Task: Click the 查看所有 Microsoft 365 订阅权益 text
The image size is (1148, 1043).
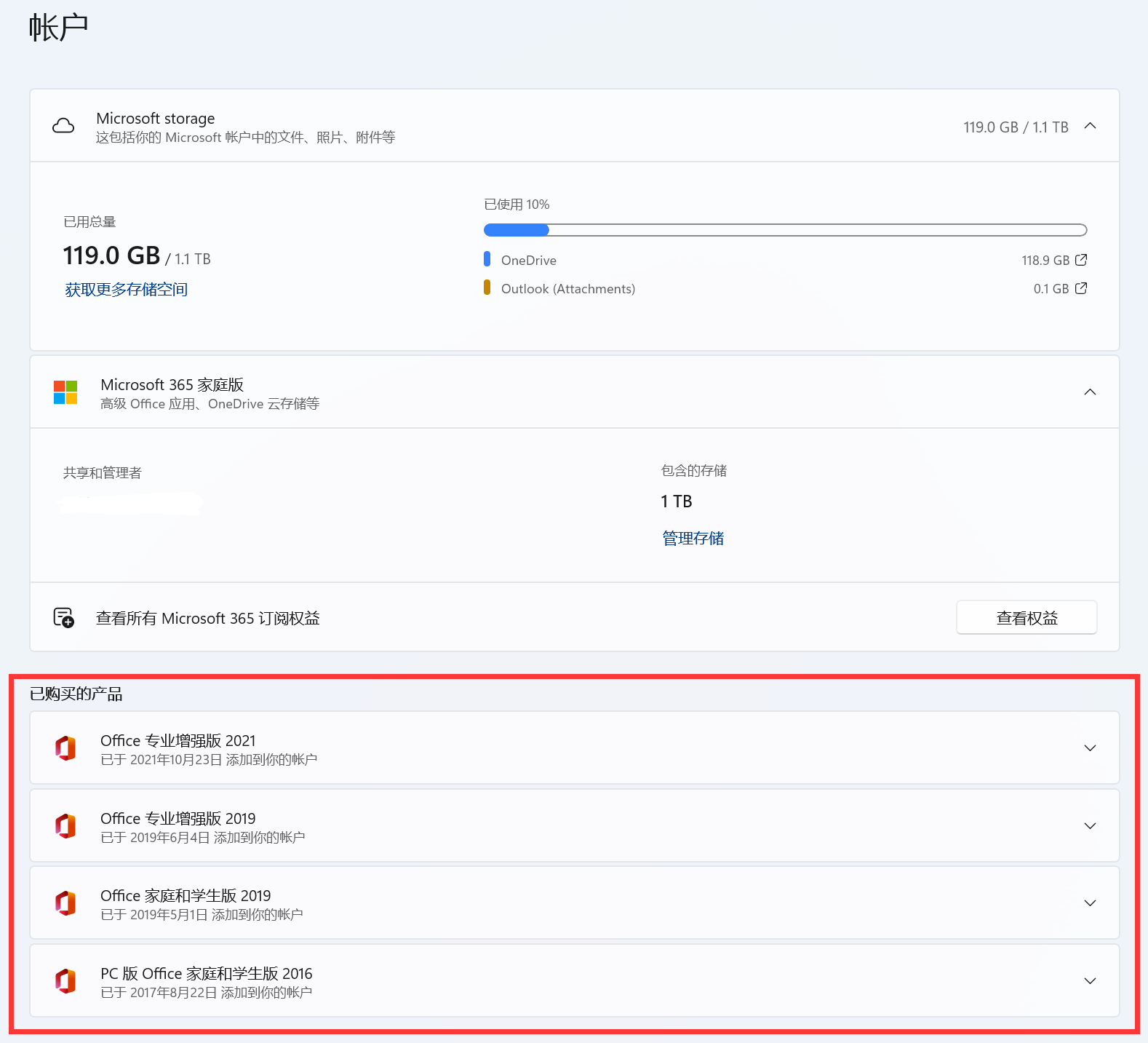Action: [x=208, y=618]
